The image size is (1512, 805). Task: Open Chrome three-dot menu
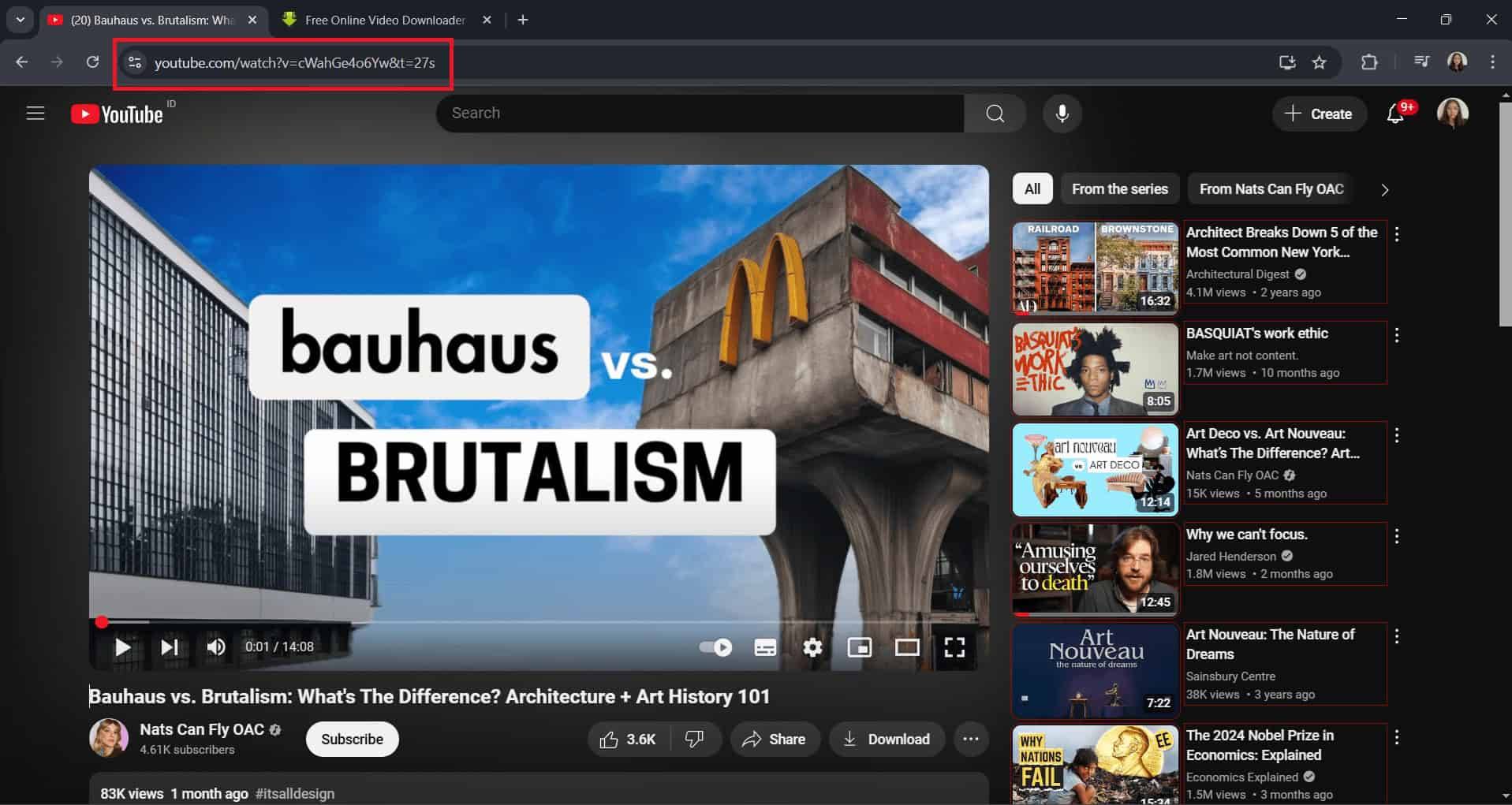click(x=1492, y=62)
